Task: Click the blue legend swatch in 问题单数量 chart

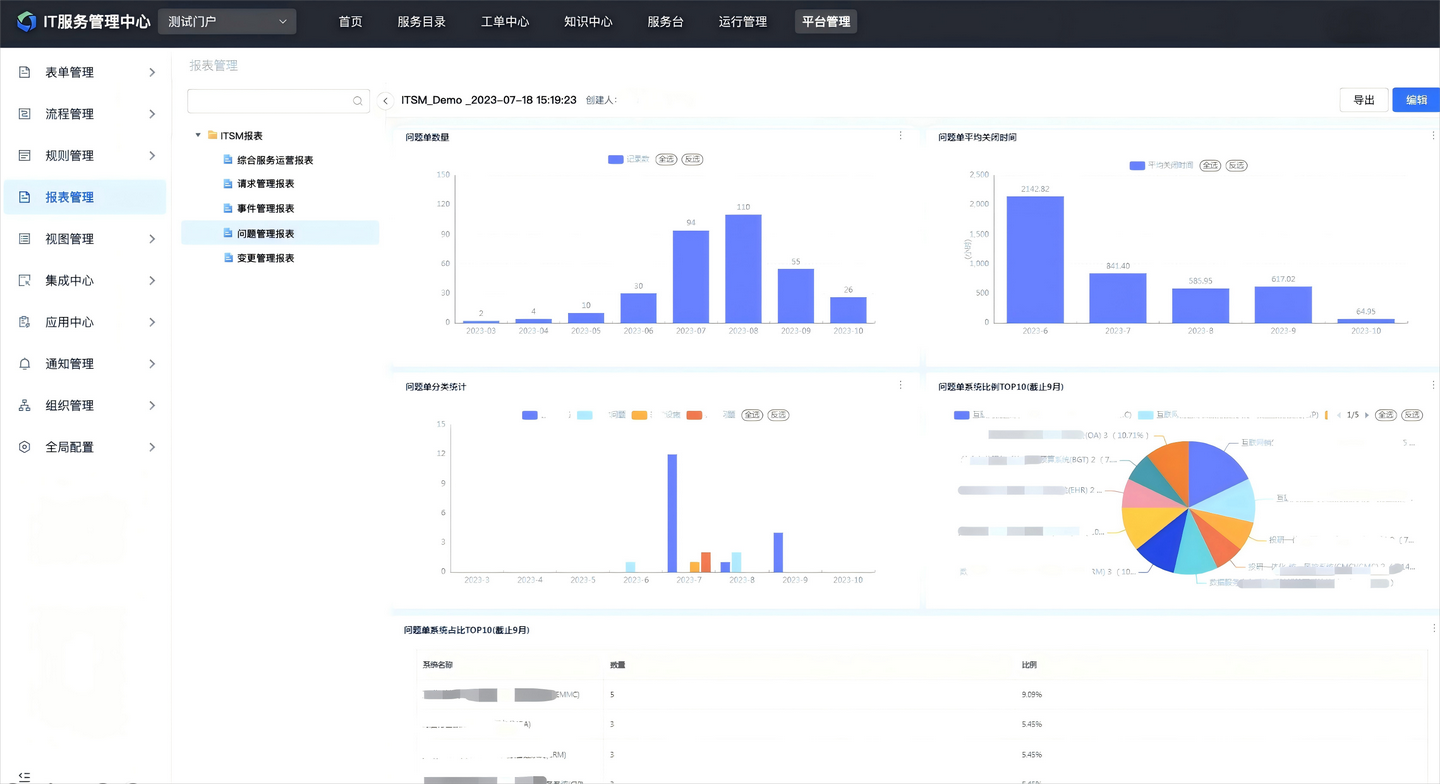Action: click(616, 159)
